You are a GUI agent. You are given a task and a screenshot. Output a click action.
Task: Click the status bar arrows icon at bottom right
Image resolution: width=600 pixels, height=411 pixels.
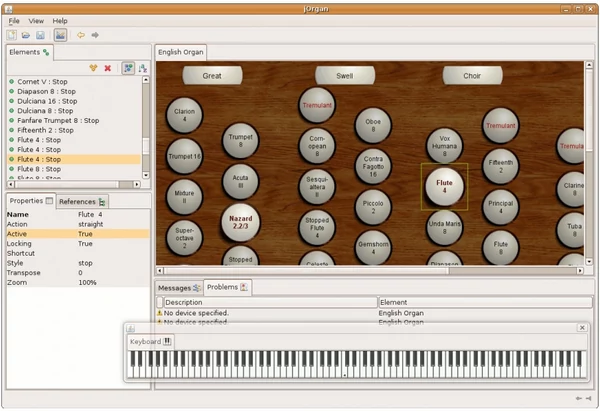click(x=583, y=398)
